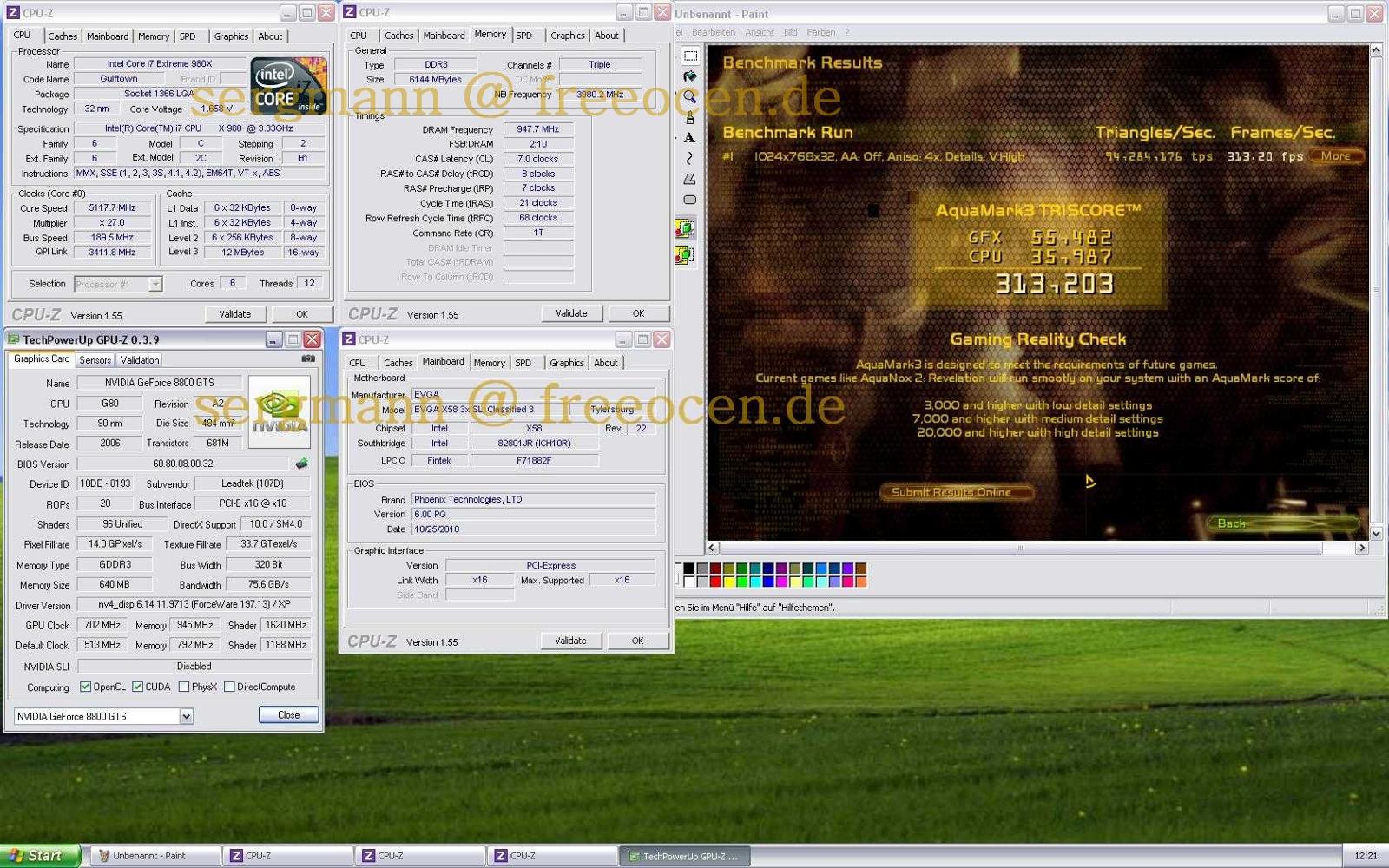The width and height of the screenshot is (1389, 868).
Task: Open Caches tab in the CPU-Z CPU window
Action: click(63, 36)
